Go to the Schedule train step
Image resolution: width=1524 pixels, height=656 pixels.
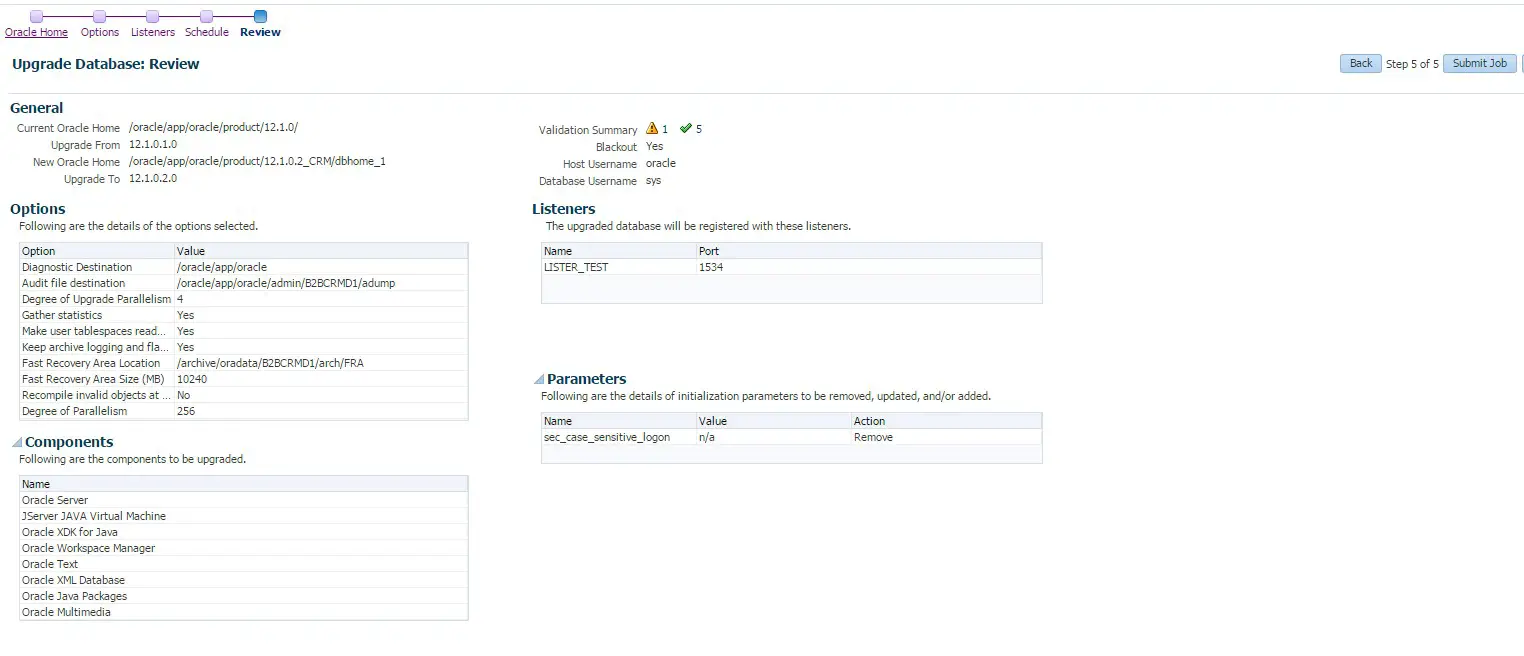point(207,32)
